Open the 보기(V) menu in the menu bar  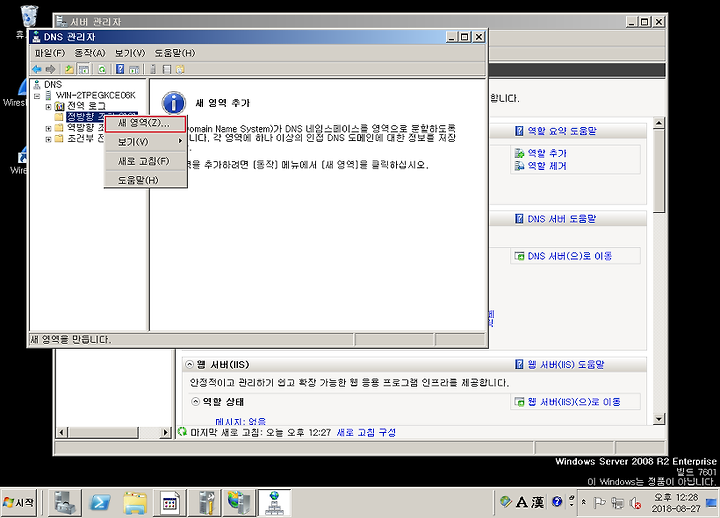(130, 53)
